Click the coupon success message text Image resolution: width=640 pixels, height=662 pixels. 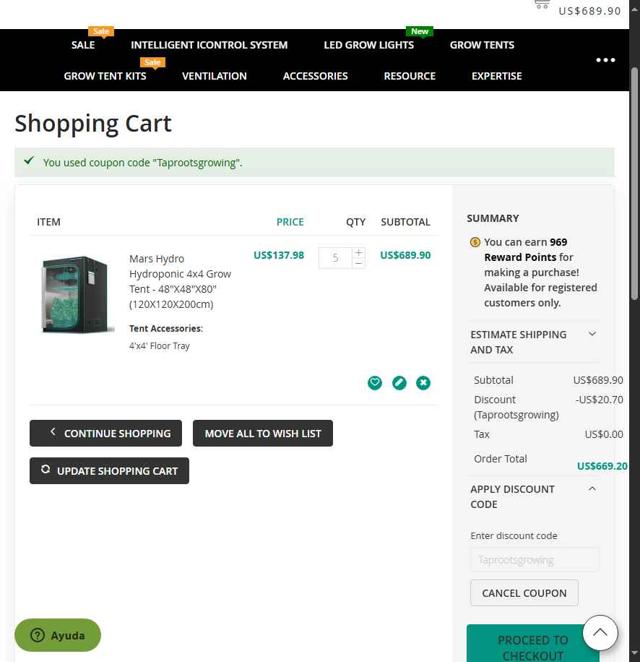pos(142,163)
